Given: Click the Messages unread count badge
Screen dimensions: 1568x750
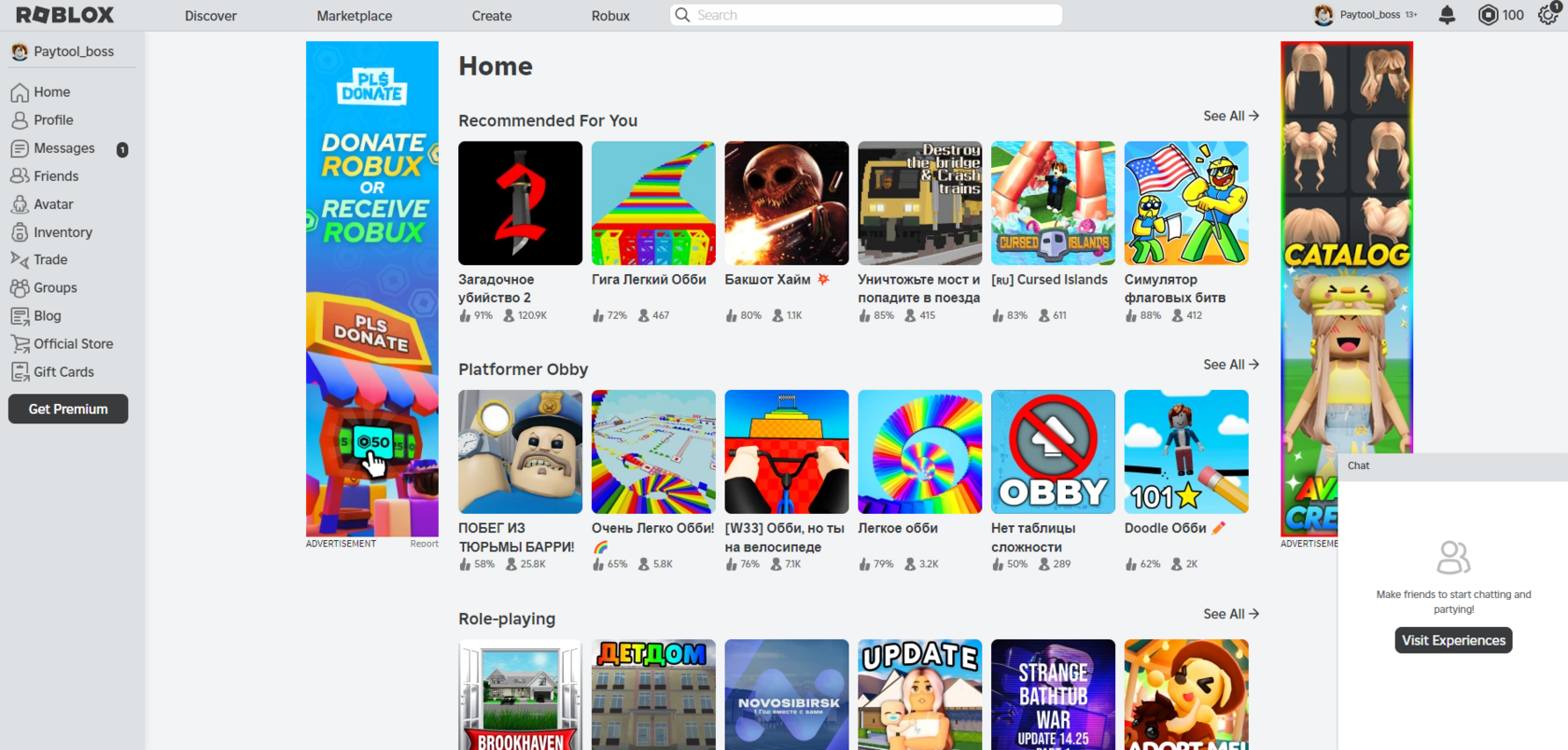Looking at the screenshot, I should pos(122,149).
